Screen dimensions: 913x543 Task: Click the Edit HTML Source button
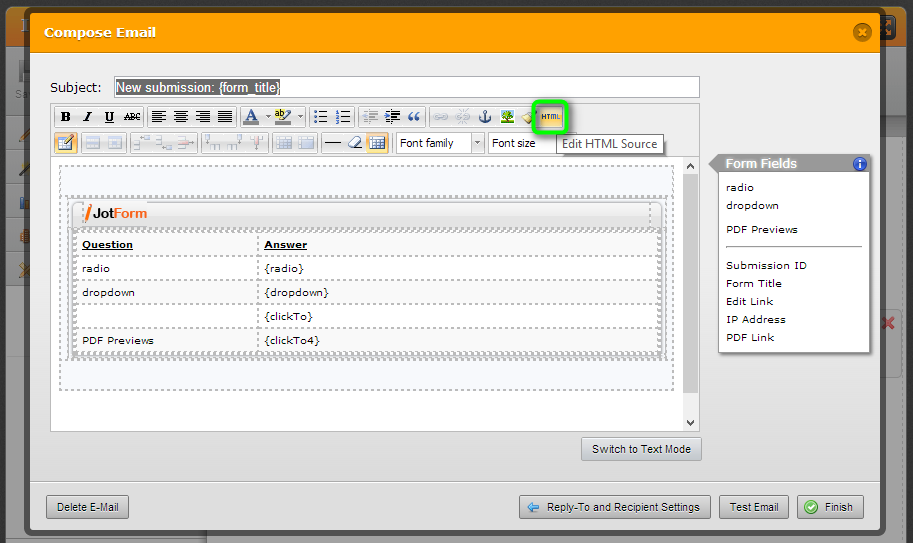click(x=550, y=117)
